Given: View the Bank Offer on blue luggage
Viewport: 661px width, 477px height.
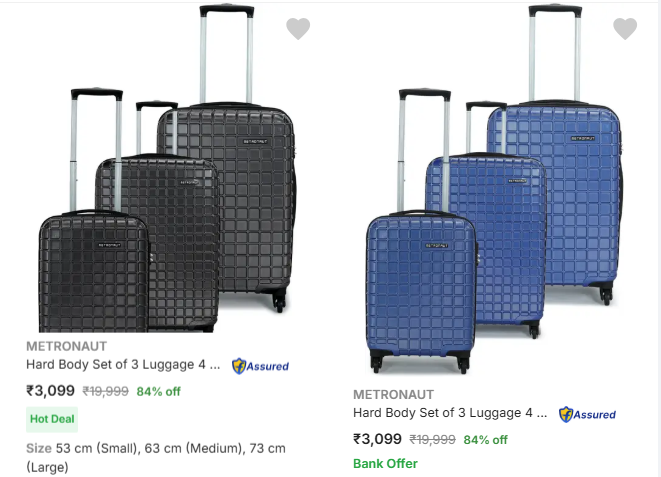Looking at the screenshot, I should [x=385, y=464].
